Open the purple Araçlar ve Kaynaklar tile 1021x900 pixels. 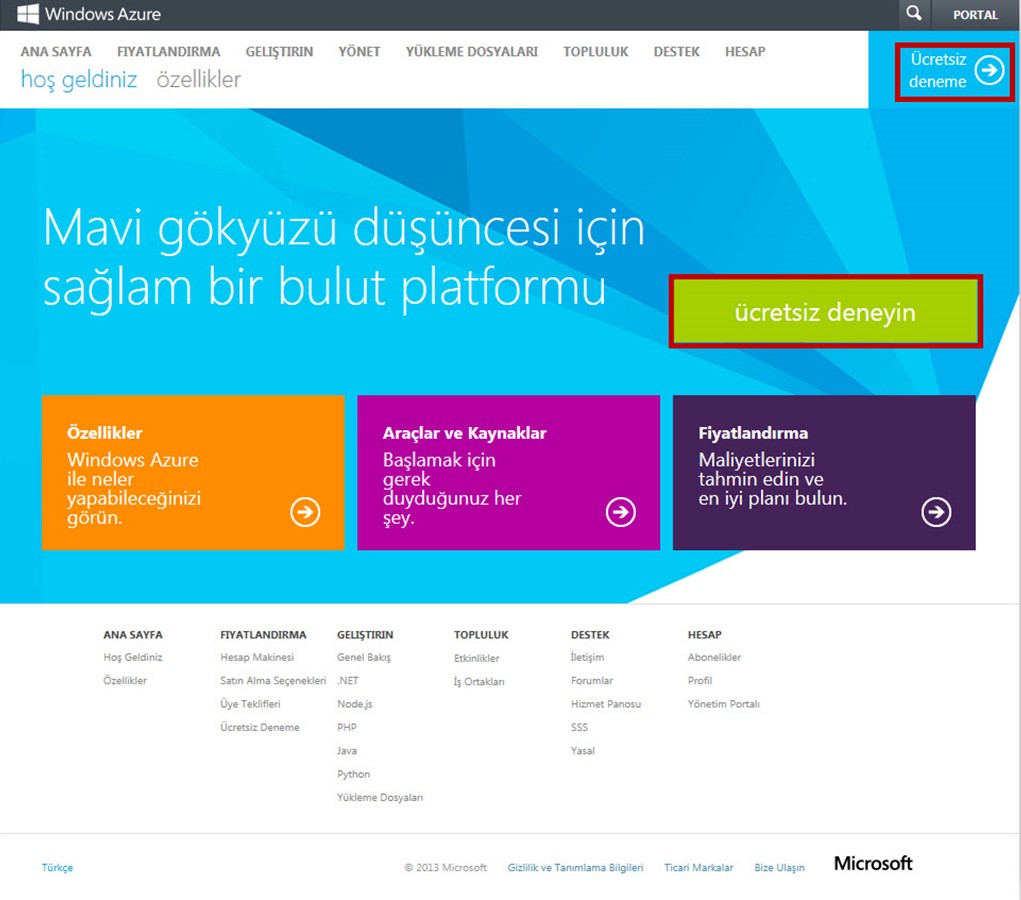pyautogui.click(x=509, y=473)
